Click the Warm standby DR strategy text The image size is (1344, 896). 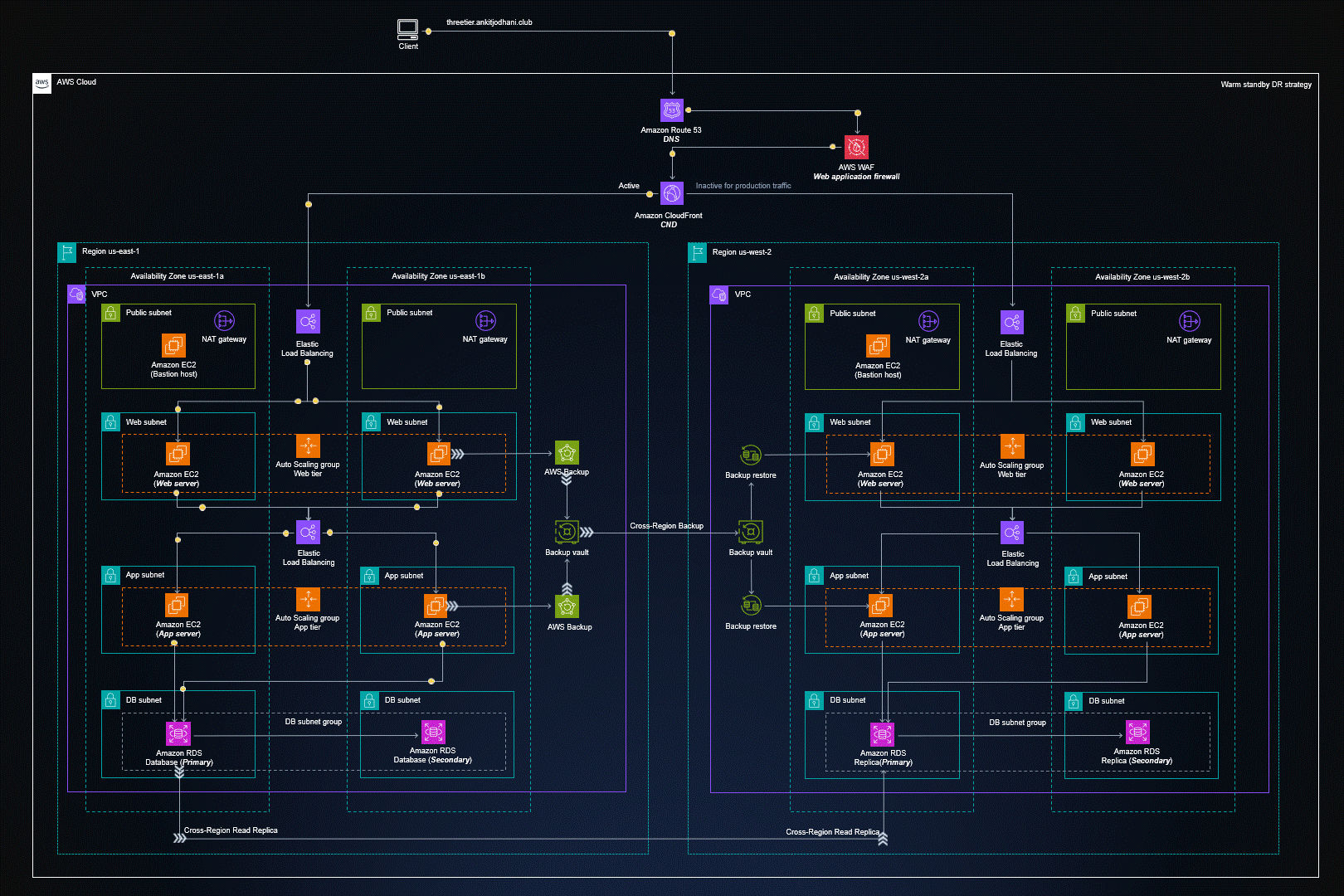pos(1266,85)
